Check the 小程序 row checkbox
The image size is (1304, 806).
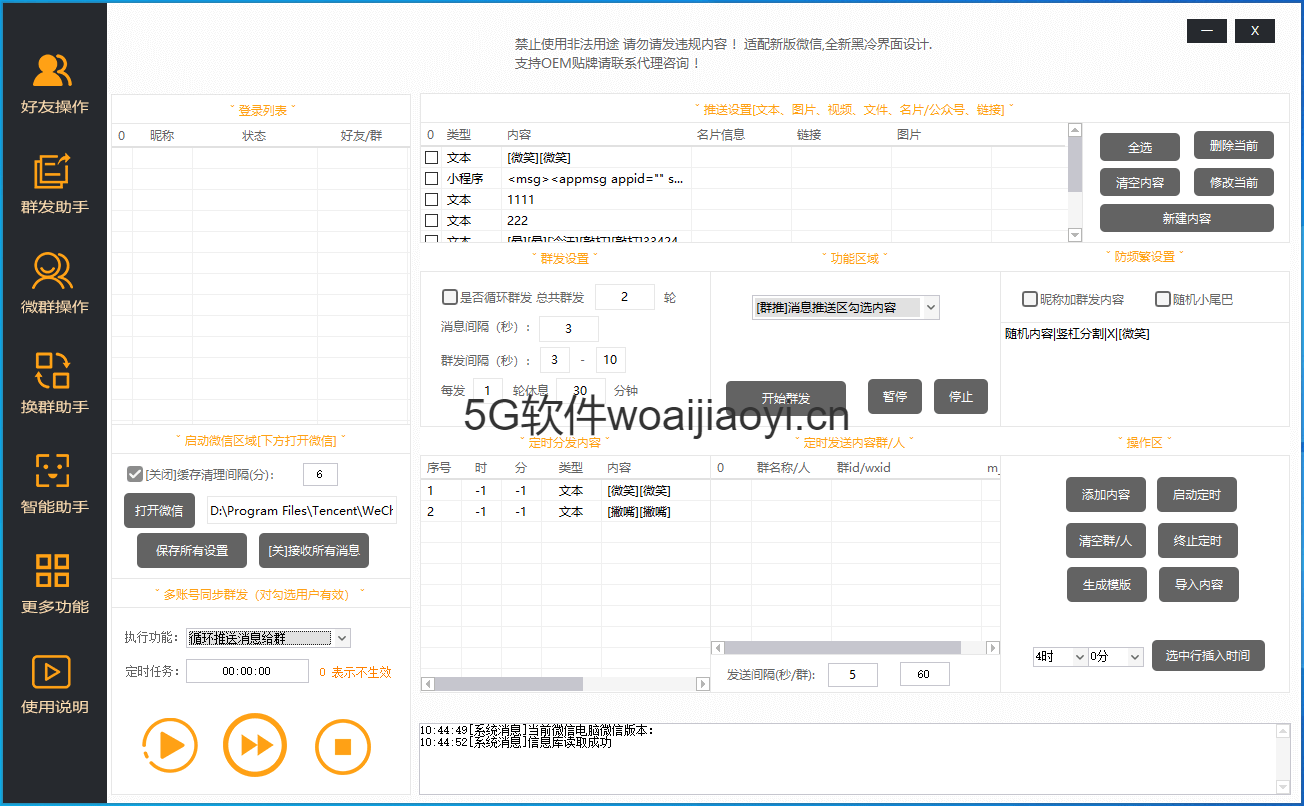coord(432,179)
